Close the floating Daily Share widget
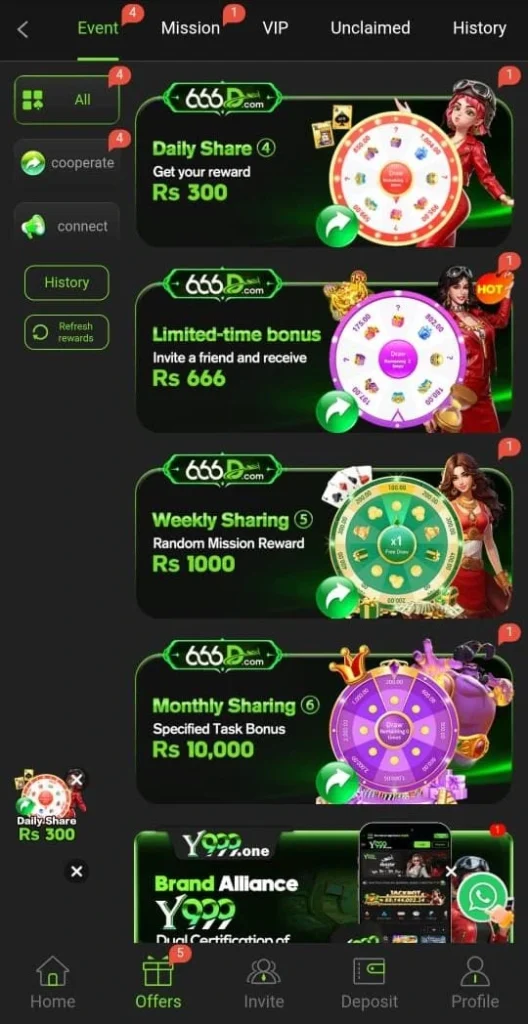This screenshot has width=528, height=1024. (76, 780)
